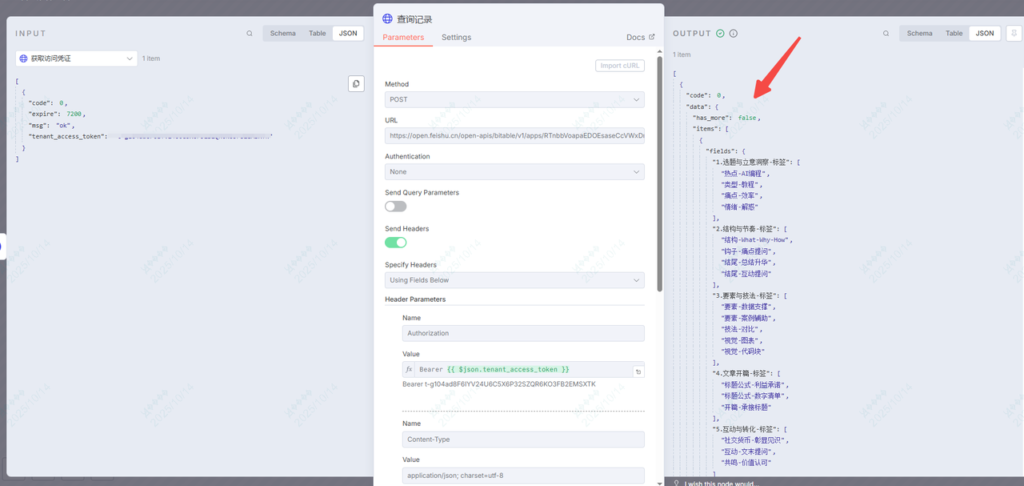
Task: Switch to the Settings tab
Action: (456, 37)
